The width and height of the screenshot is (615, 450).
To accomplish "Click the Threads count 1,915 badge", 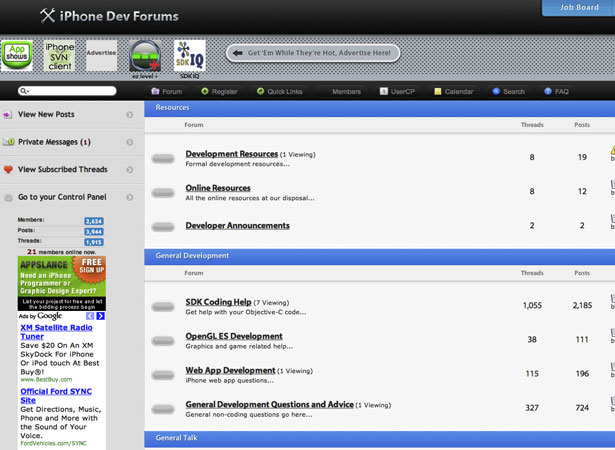I will coord(94,242).
